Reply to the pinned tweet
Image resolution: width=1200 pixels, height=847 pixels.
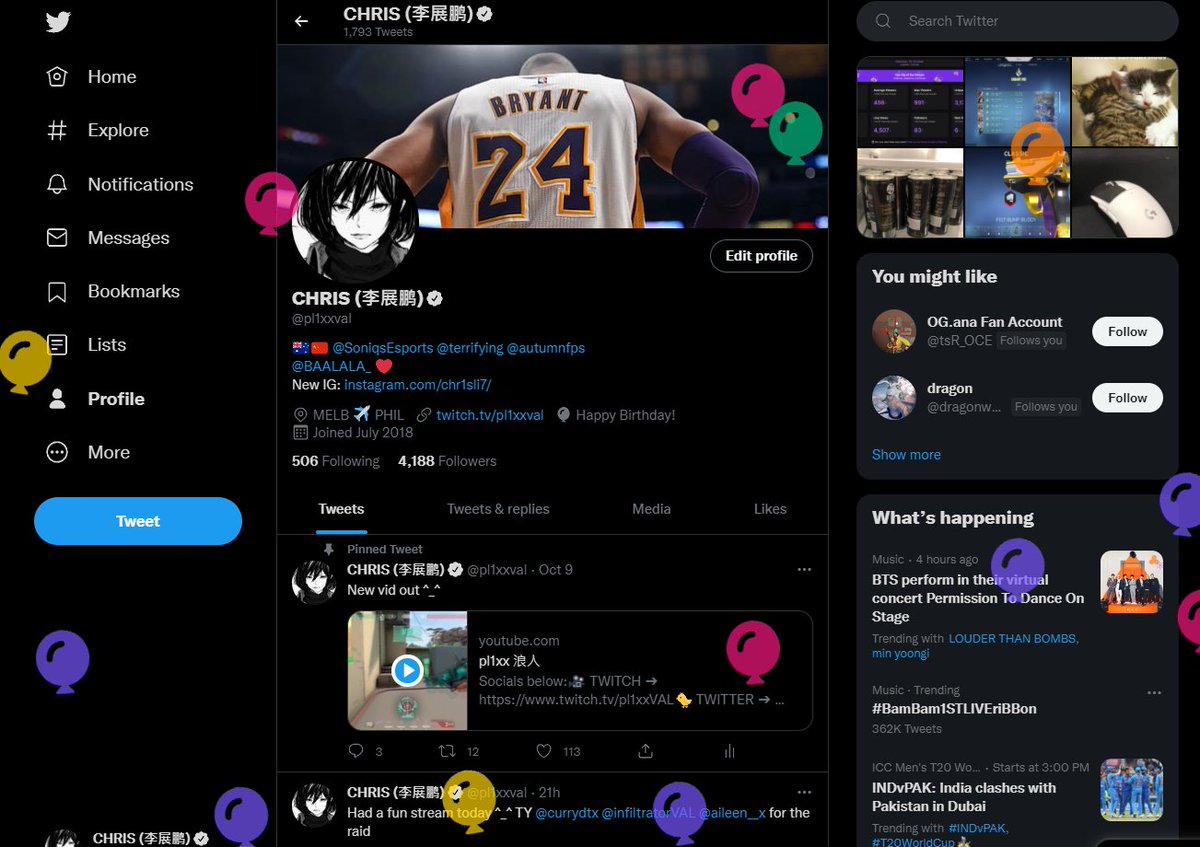point(357,751)
